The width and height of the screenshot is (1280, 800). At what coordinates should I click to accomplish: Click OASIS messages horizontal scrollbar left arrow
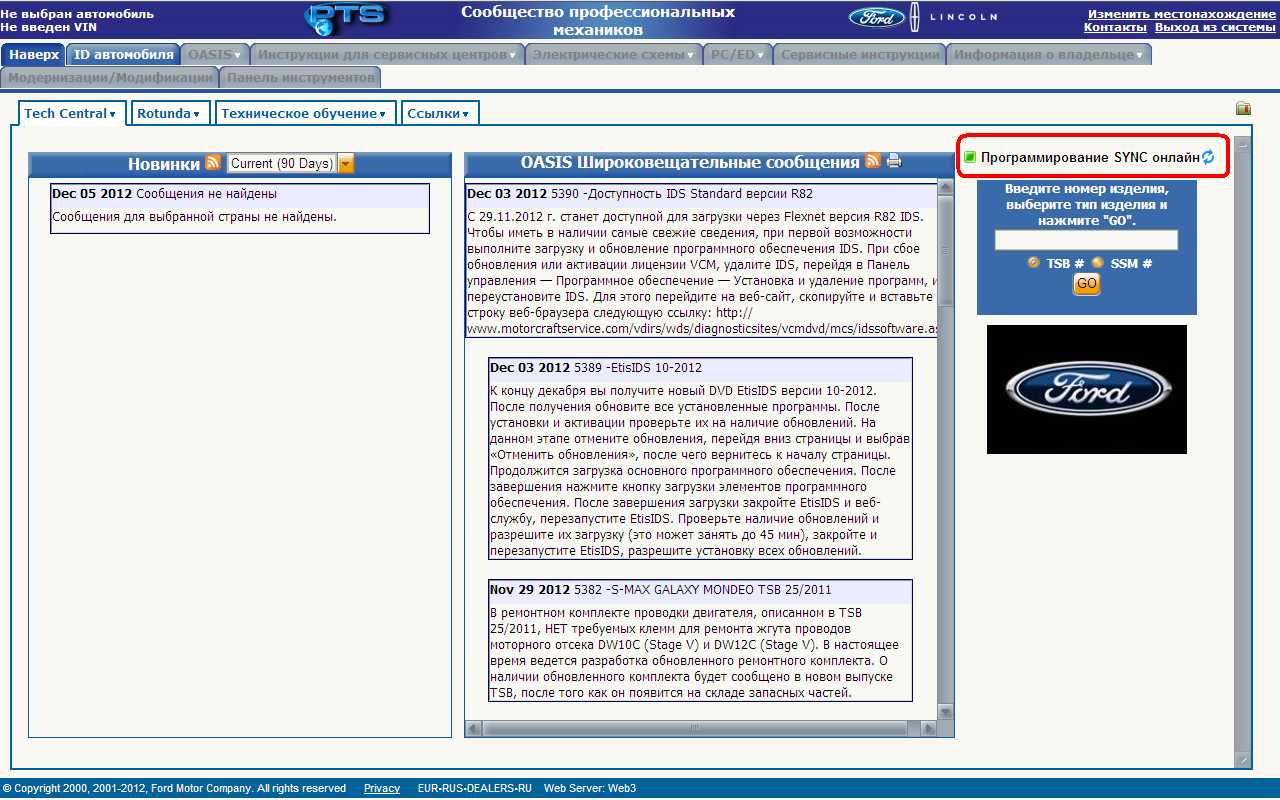(474, 729)
